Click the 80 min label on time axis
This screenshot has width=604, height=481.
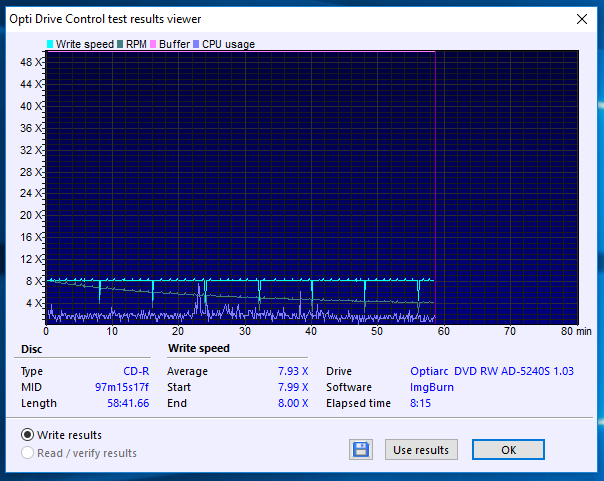(576, 331)
